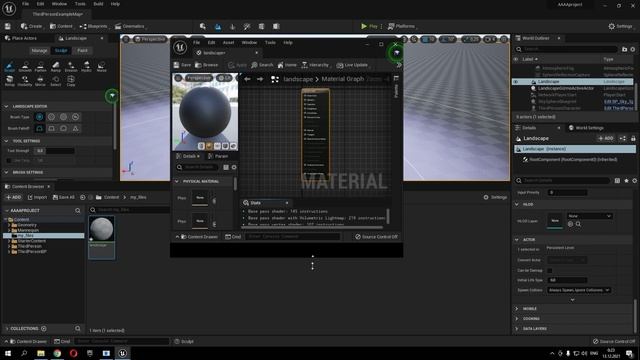The height and width of the screenshot is (360, 640).
Task: Click Search in Material Editor toolbar
Action: point(262,65)
